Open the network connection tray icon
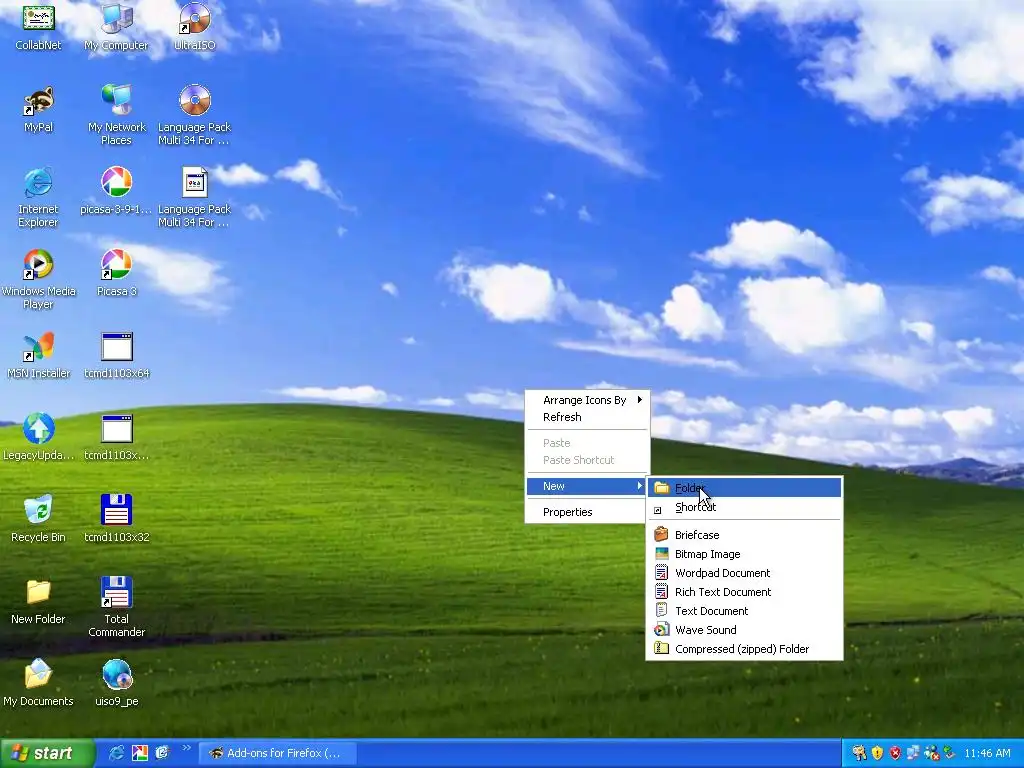The width and height of the screenshot is (1024, 768). click(913, 753)
